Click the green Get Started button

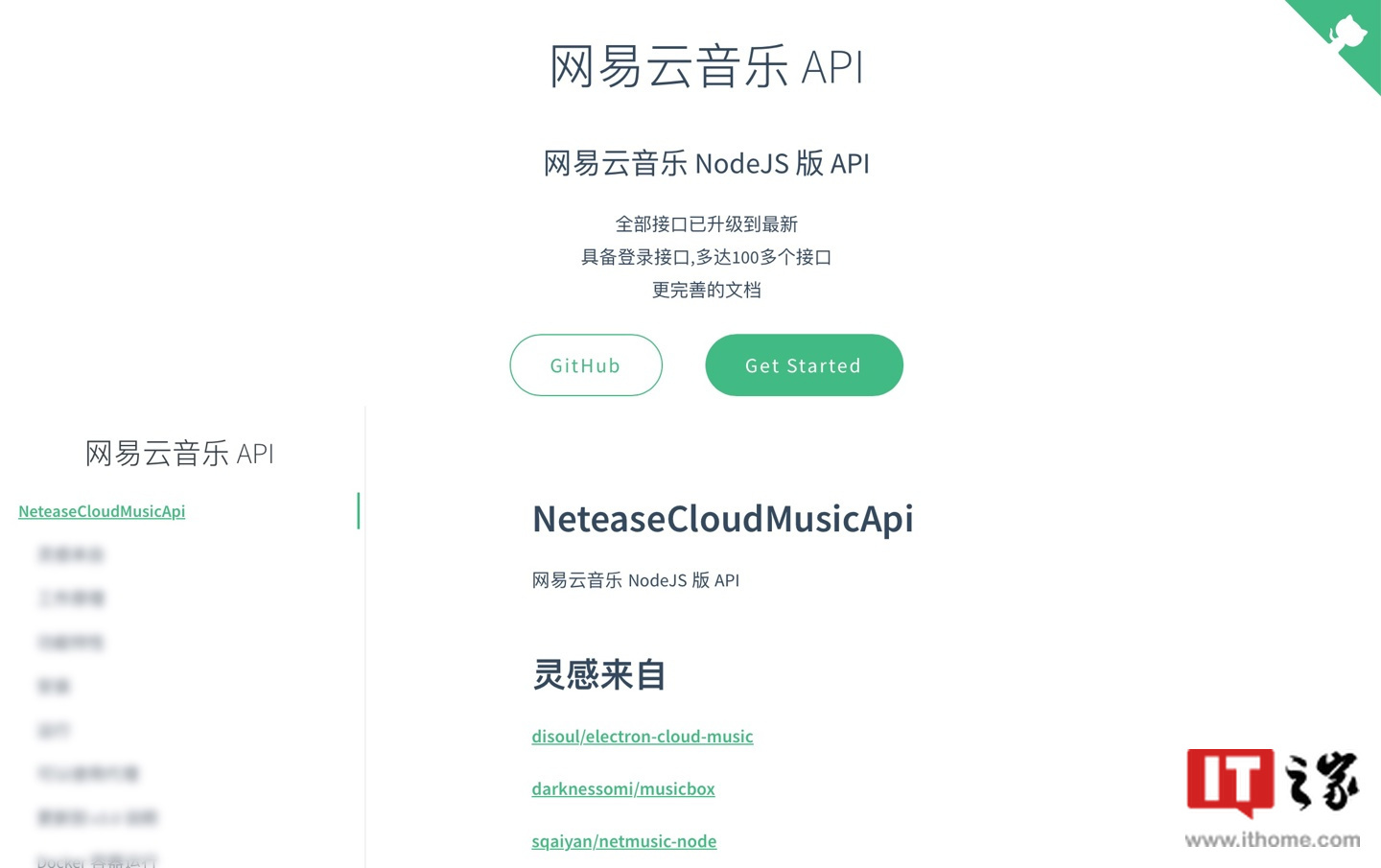(804, 365)
